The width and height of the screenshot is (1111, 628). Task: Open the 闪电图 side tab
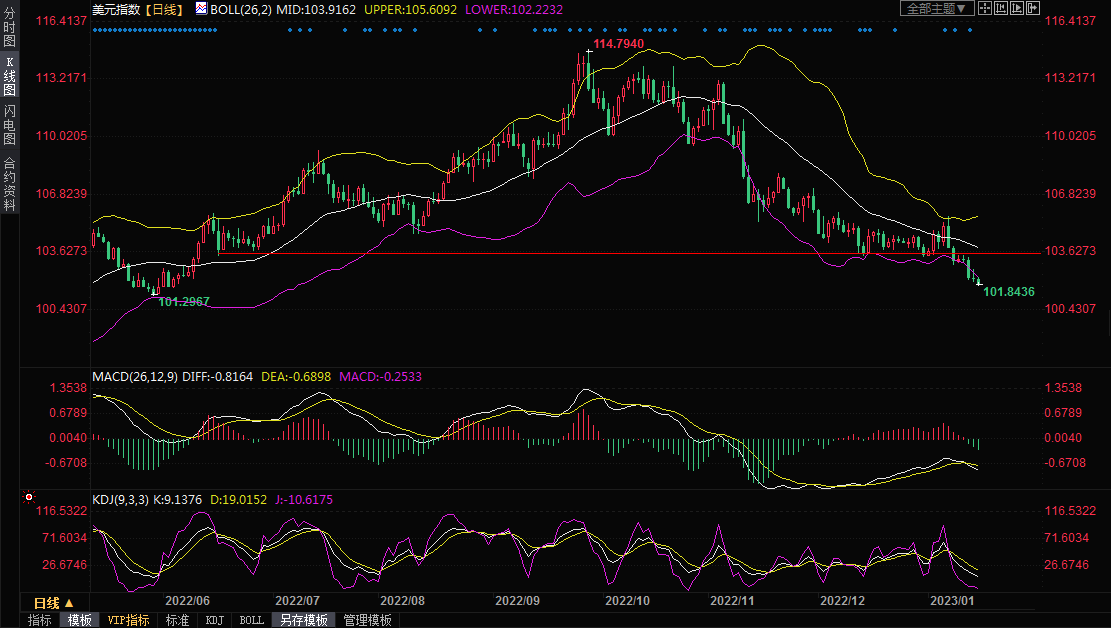click(10, 125)
